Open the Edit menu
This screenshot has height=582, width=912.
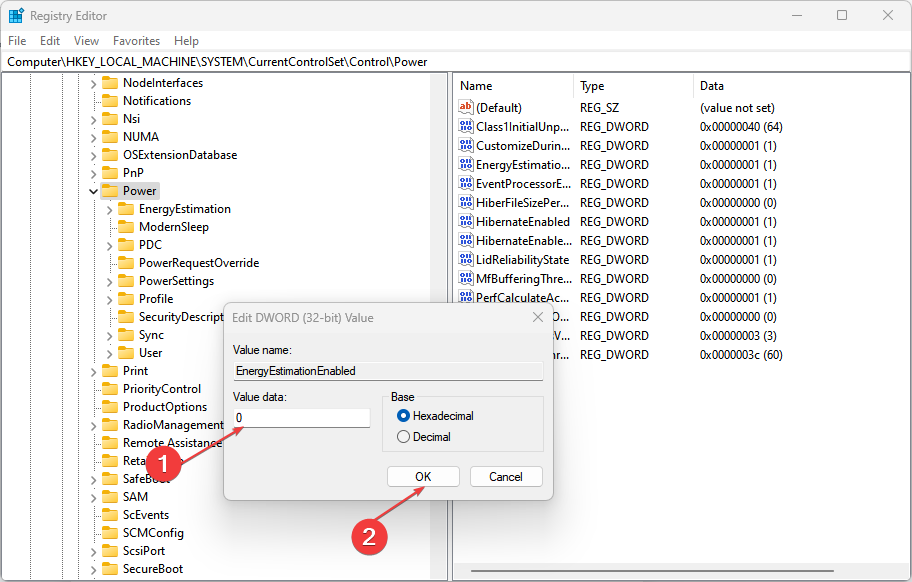(x=50, y=41)
